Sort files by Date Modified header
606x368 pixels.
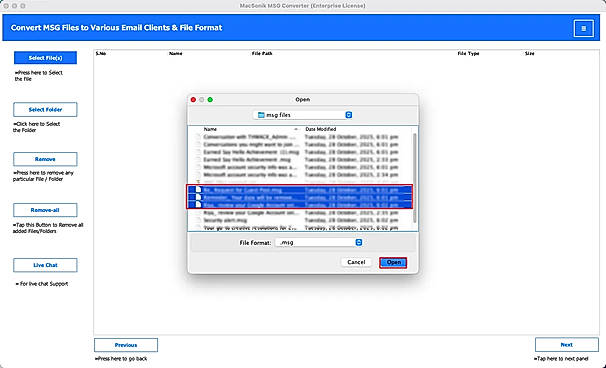click(x=320, y=129)
